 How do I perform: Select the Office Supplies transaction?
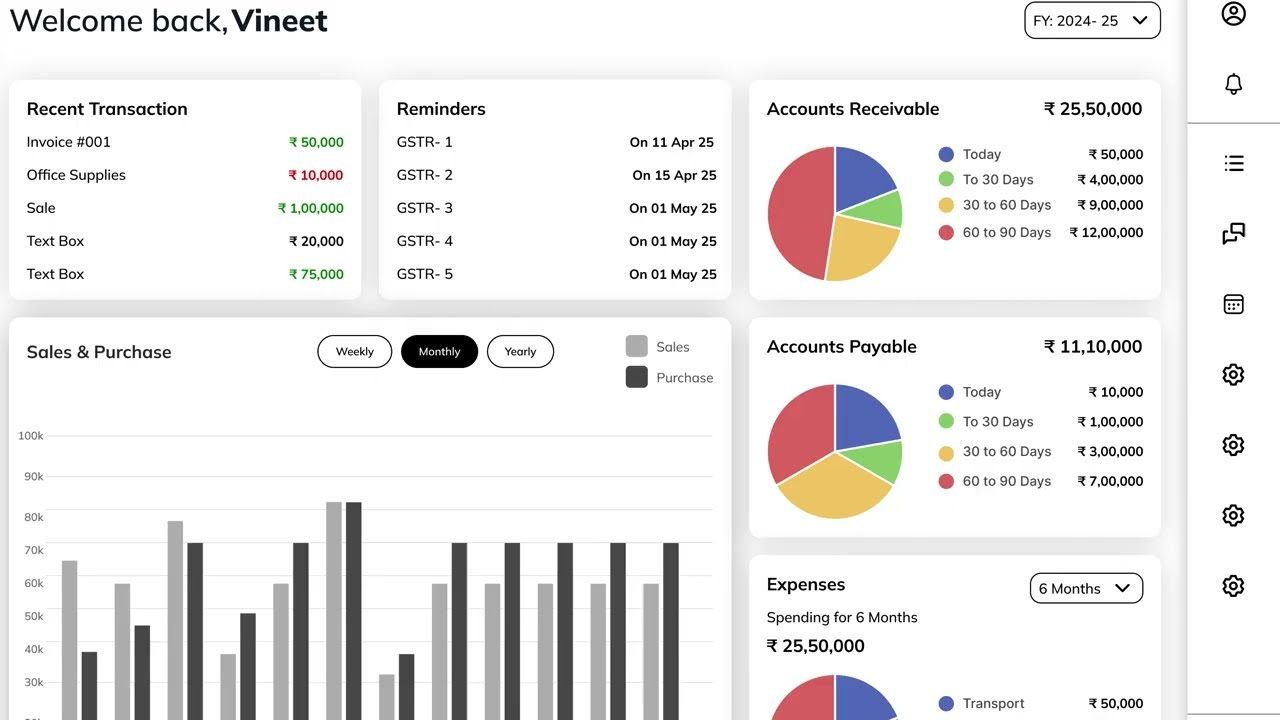point(76,175)
